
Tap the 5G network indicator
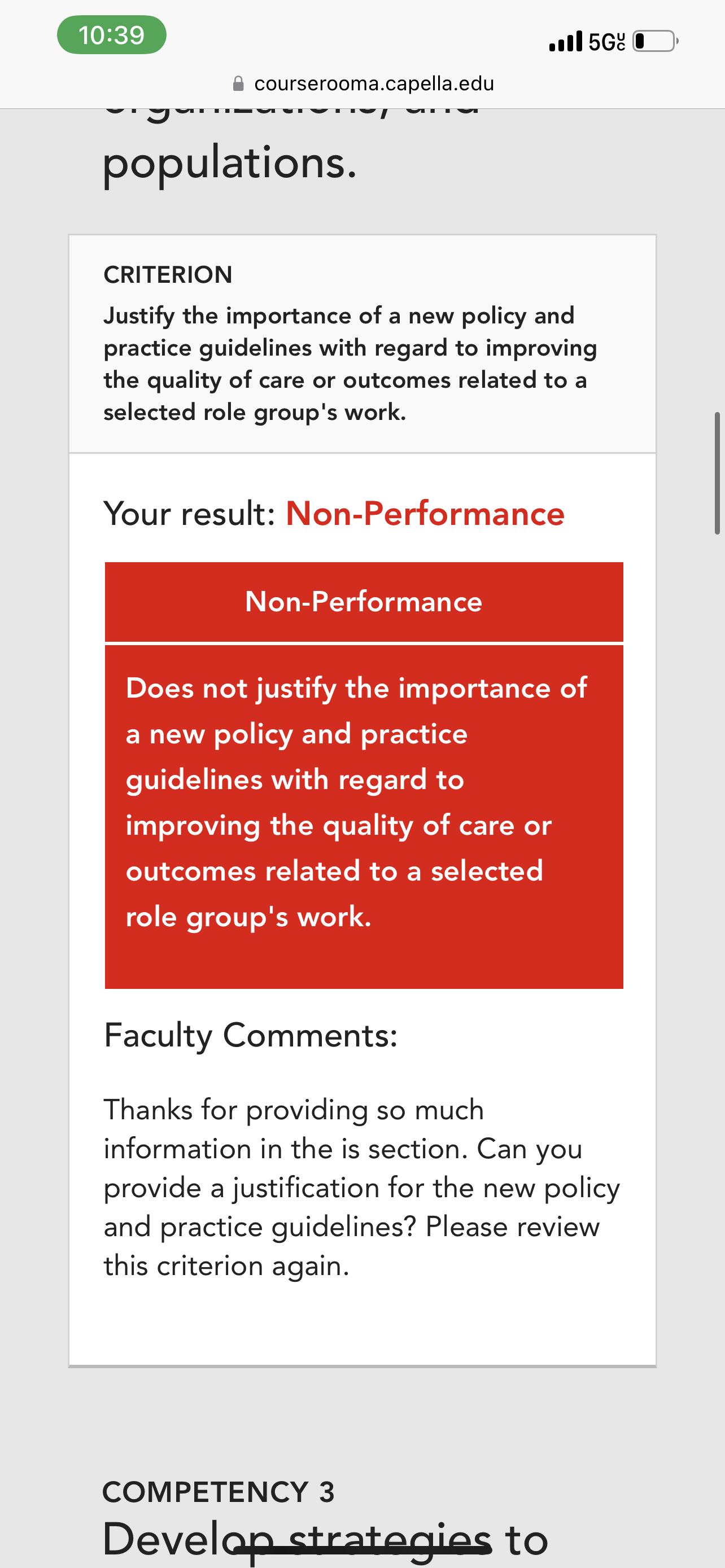point(607,41)
